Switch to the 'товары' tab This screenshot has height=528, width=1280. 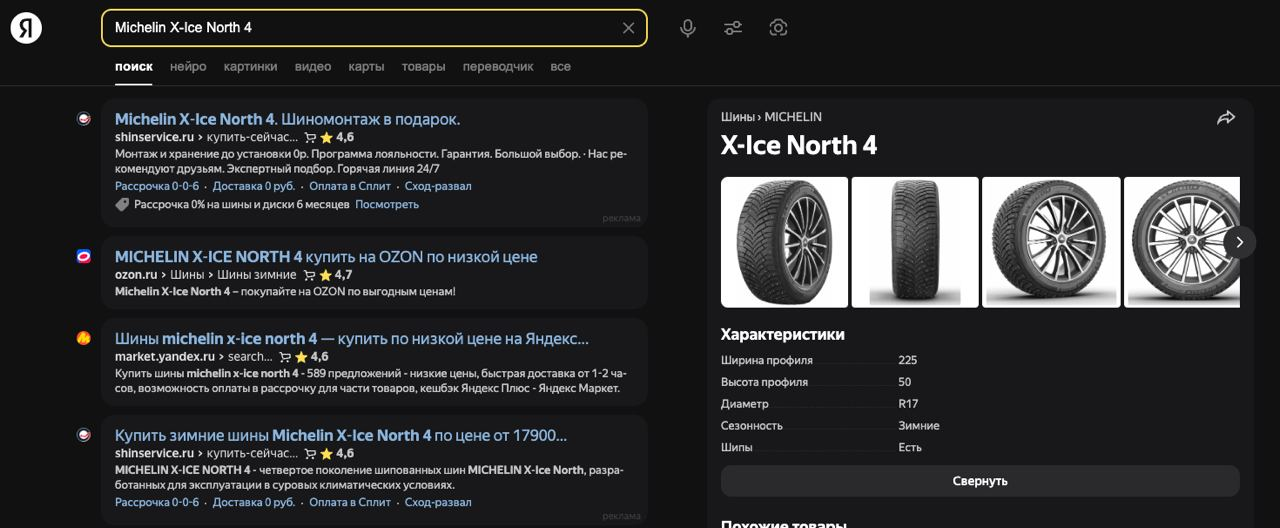tap(423, 67)
